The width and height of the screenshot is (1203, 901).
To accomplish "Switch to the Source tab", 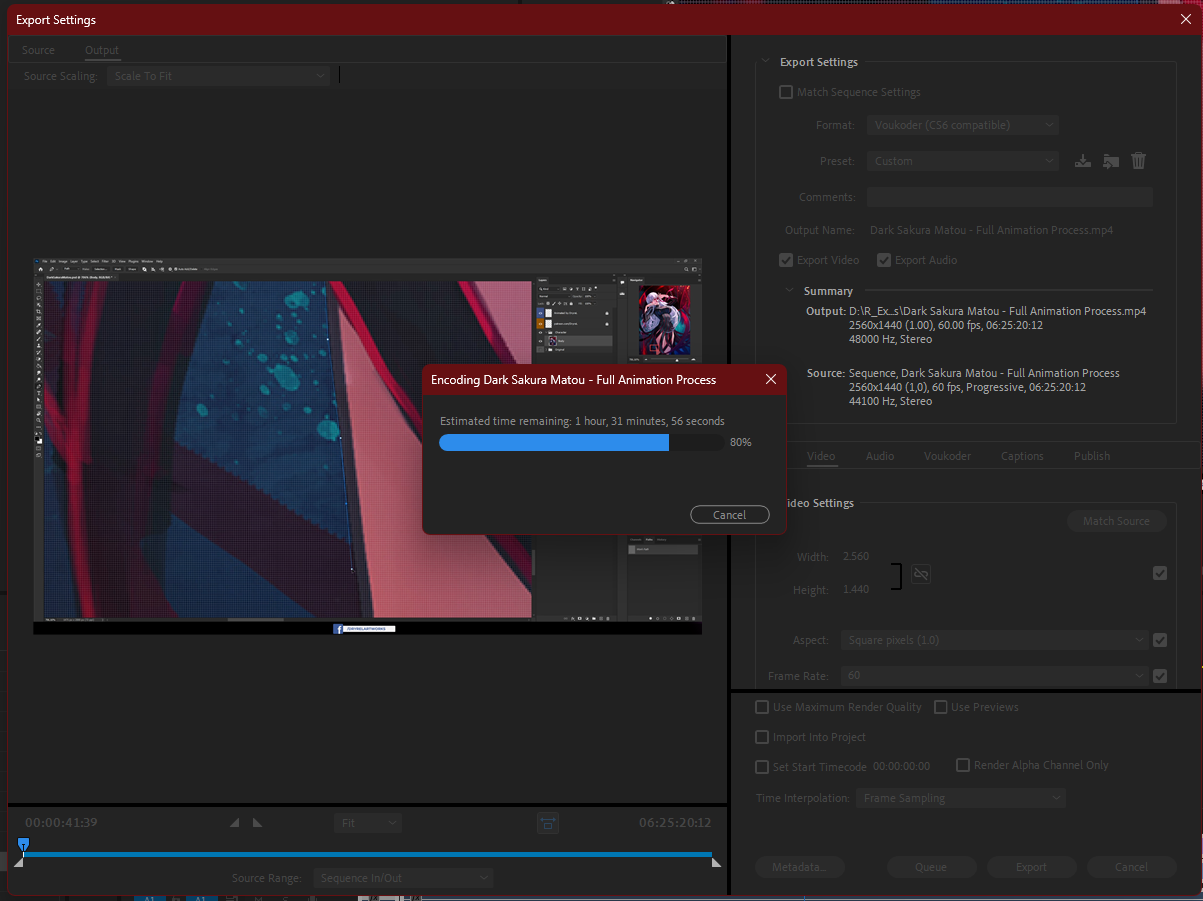I will [x=39, y=50].
